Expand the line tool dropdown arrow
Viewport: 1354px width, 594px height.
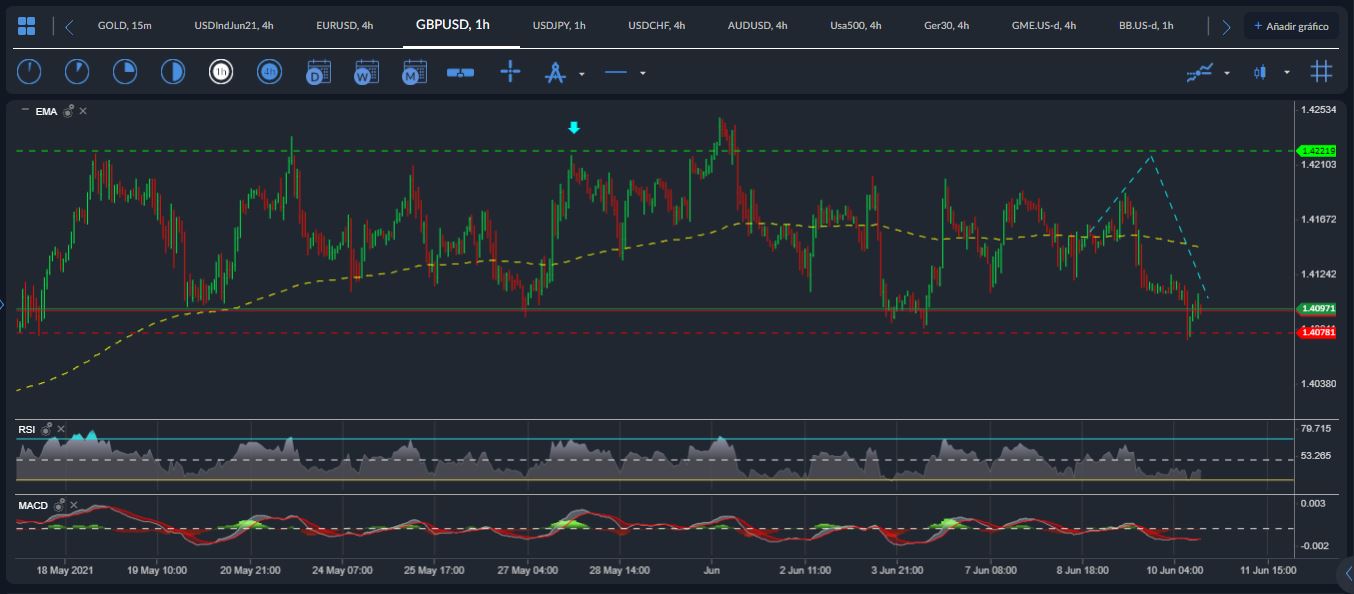[x=642, y=73]
